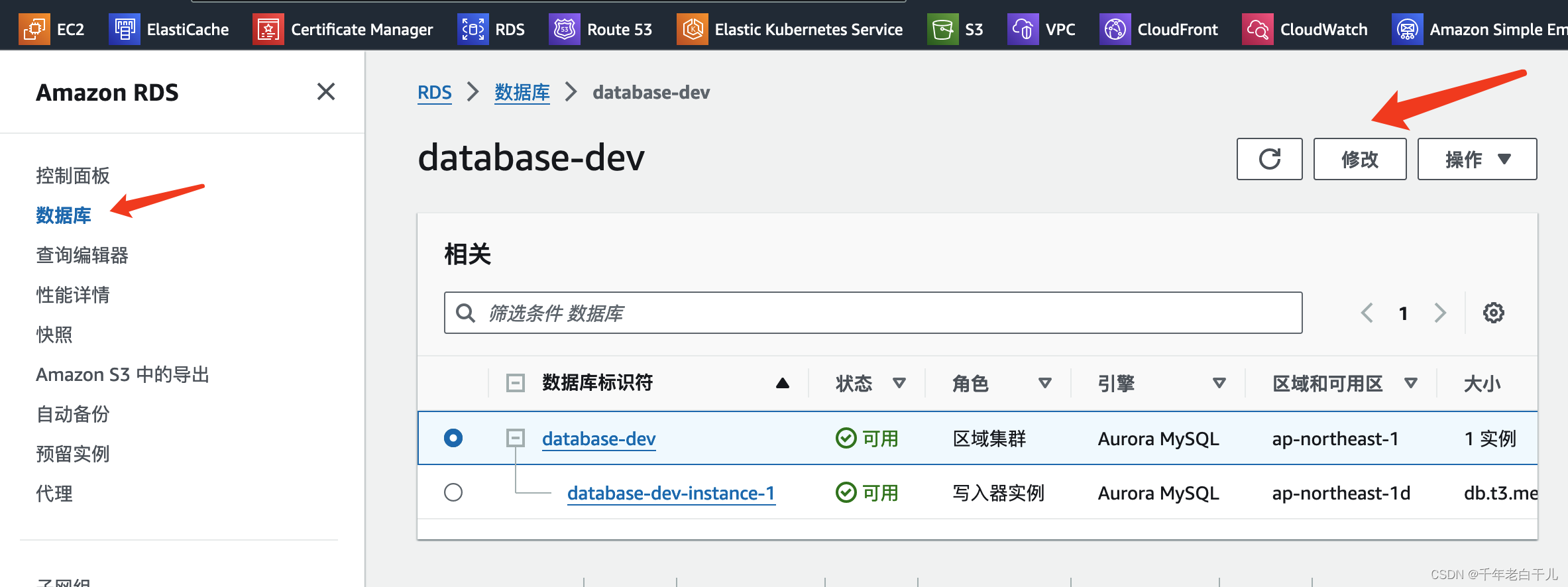Click the 写入器实例 role cell
Viewport: 1568px width, 587px height.
pyautogui.click(x=999, y=493)
